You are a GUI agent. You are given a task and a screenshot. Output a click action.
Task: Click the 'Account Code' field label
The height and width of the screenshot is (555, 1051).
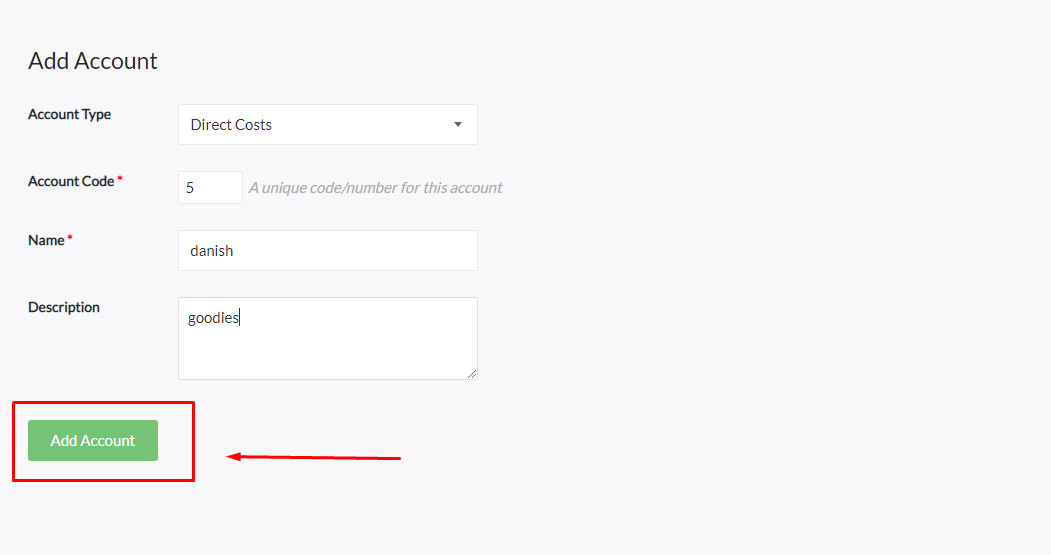click(x=71, y=181)
